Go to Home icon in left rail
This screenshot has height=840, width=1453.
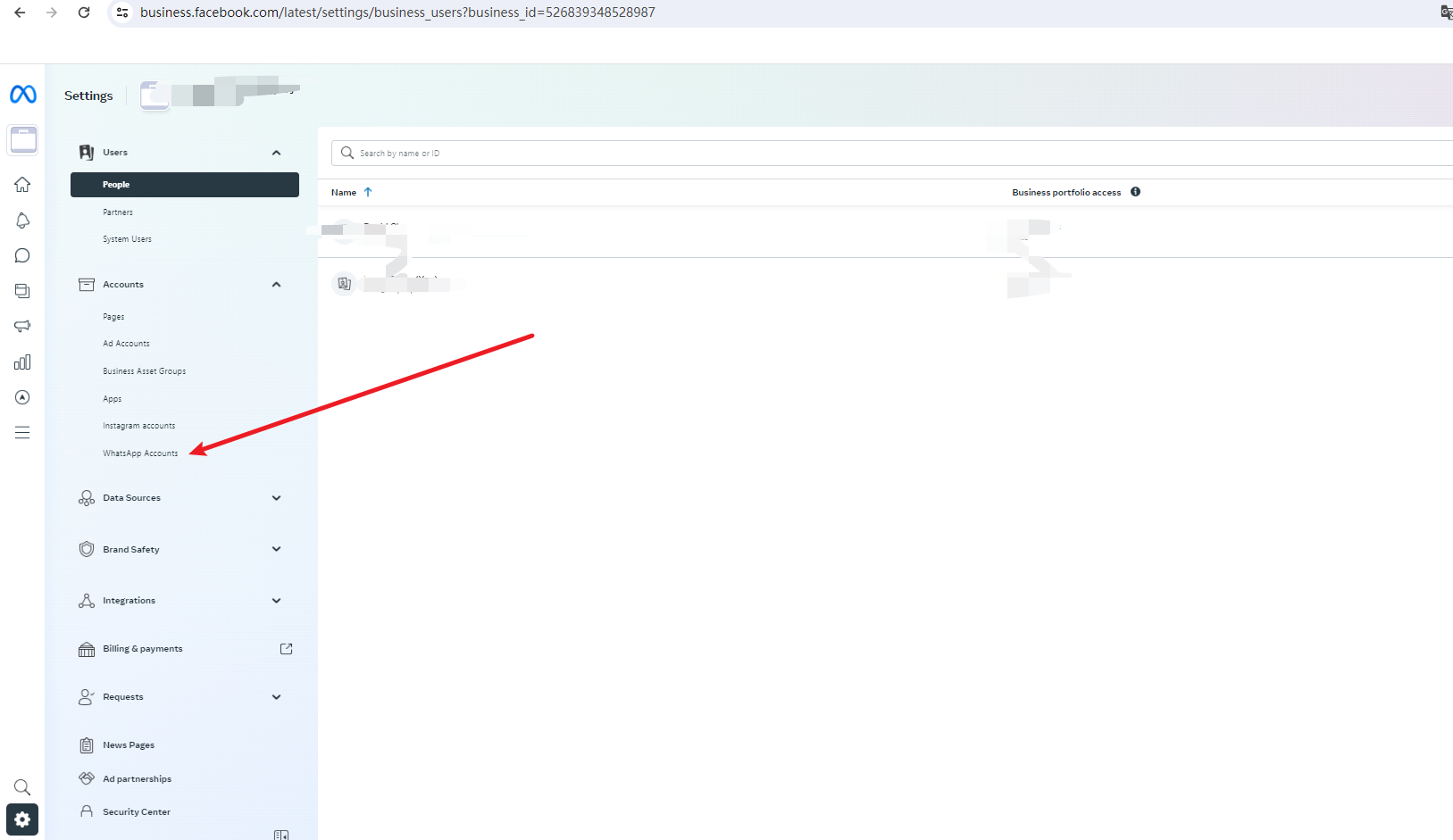22,185
